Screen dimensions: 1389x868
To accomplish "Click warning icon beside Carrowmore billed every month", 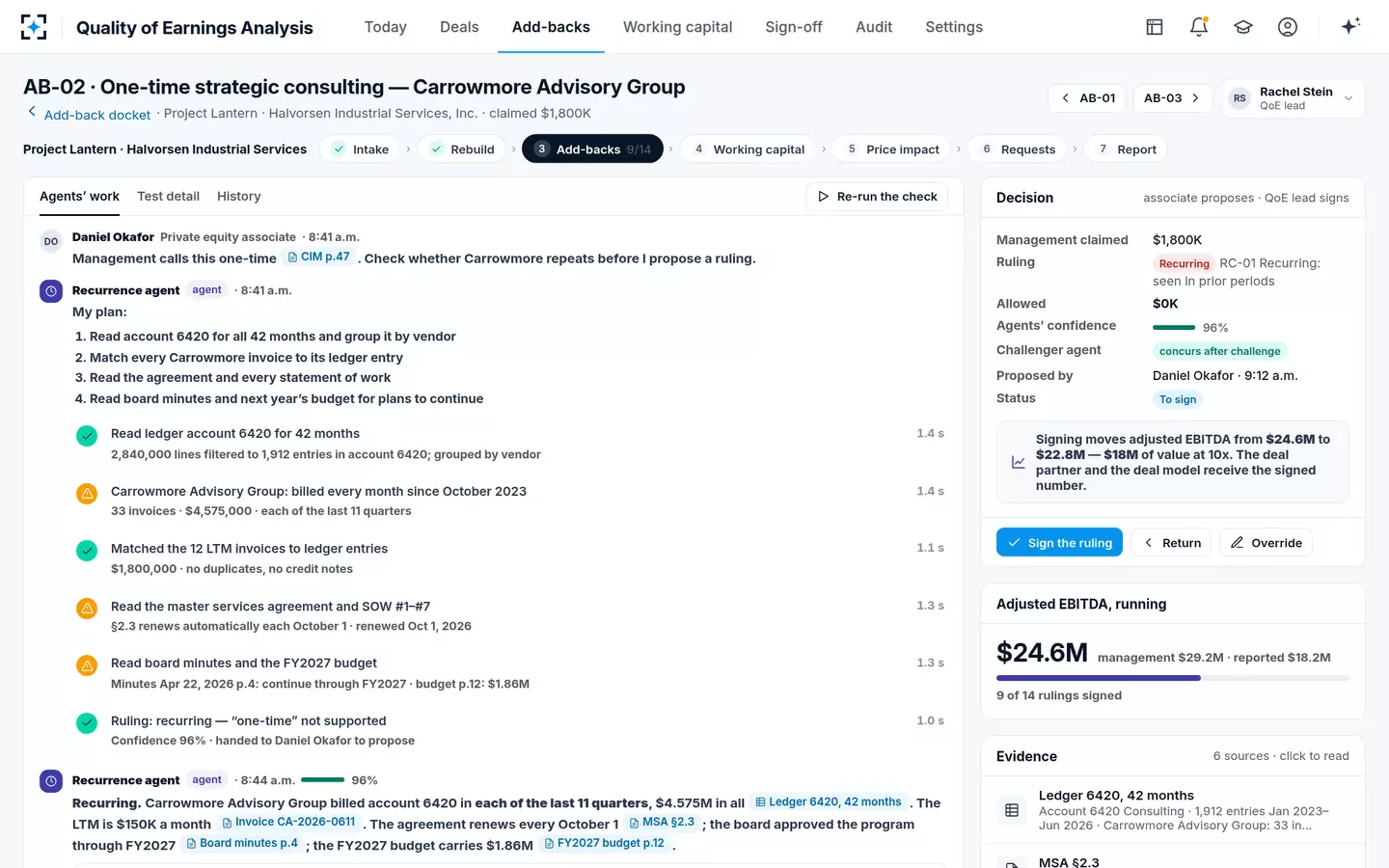I will click(x=87, y=494).
